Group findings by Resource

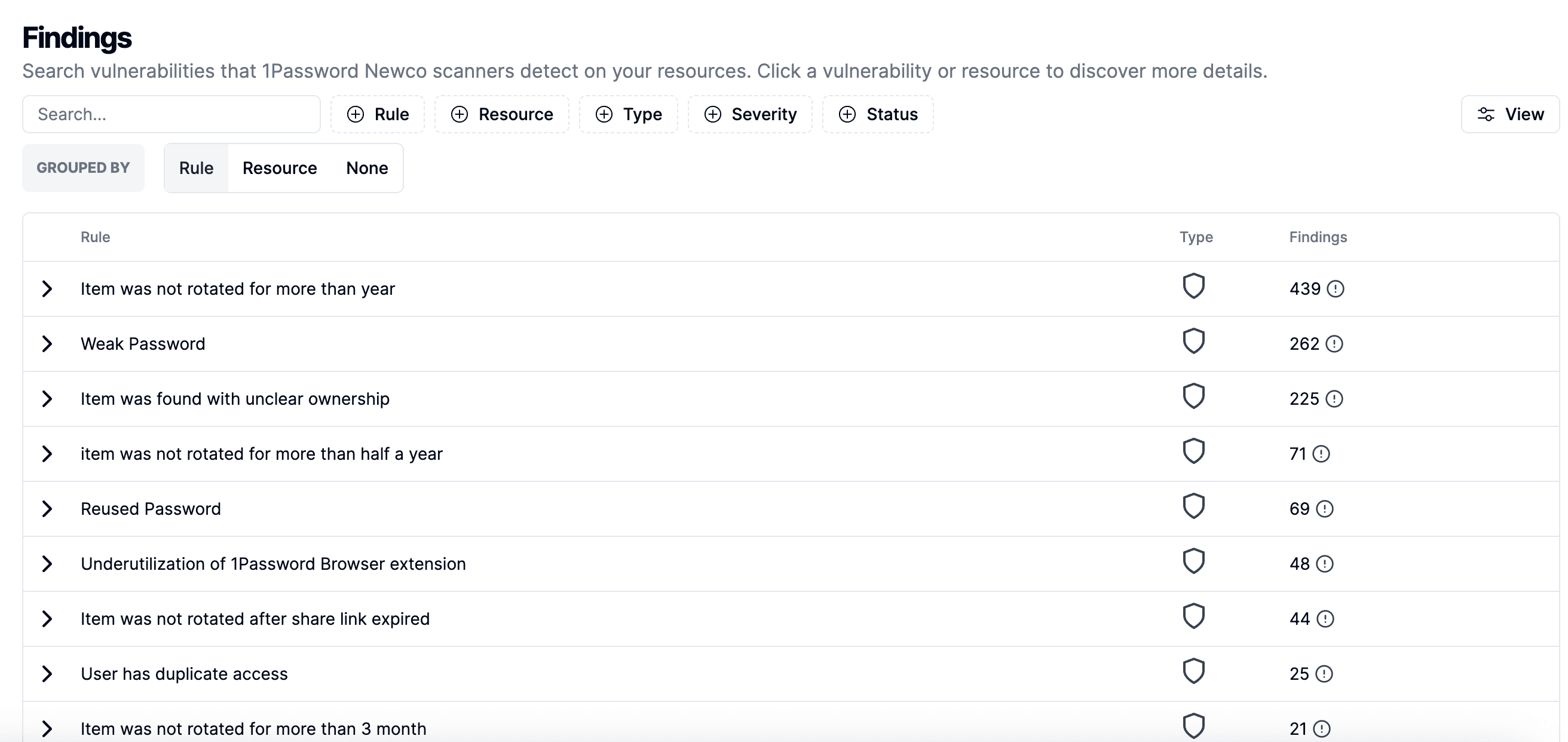pyautogui.click(x=280, y=168)
